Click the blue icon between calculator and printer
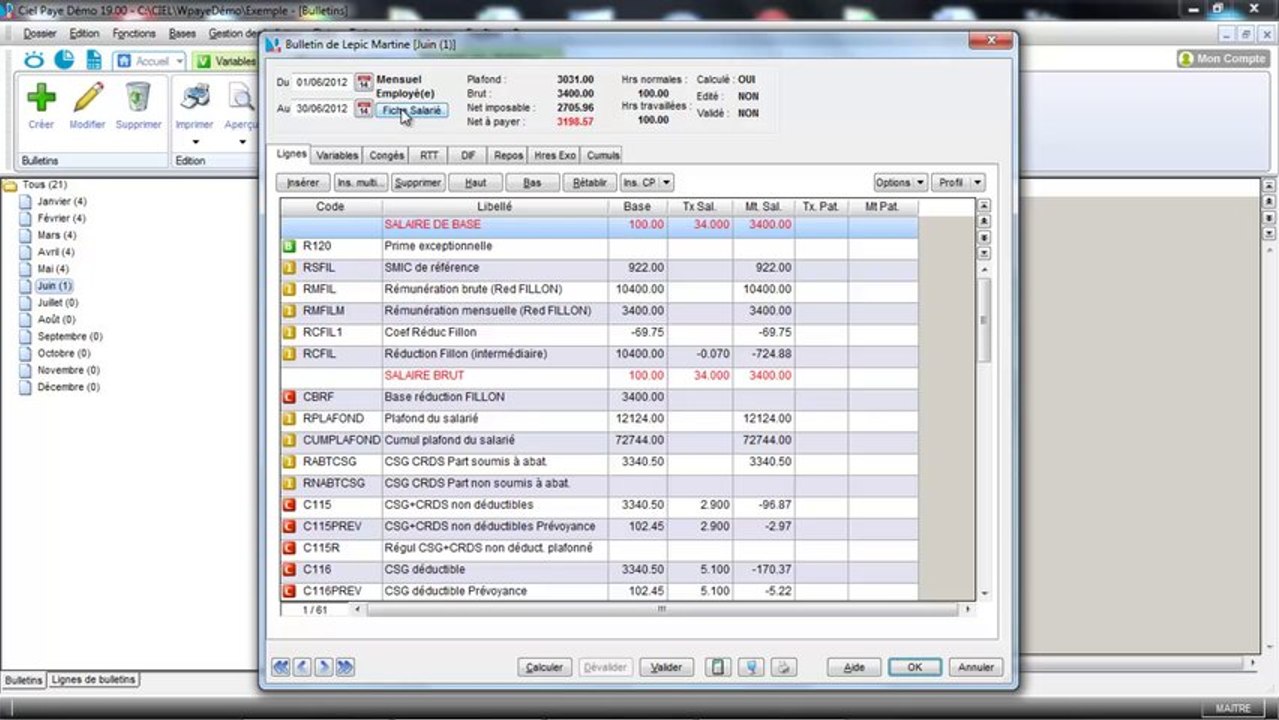 (x=751, y=667)
